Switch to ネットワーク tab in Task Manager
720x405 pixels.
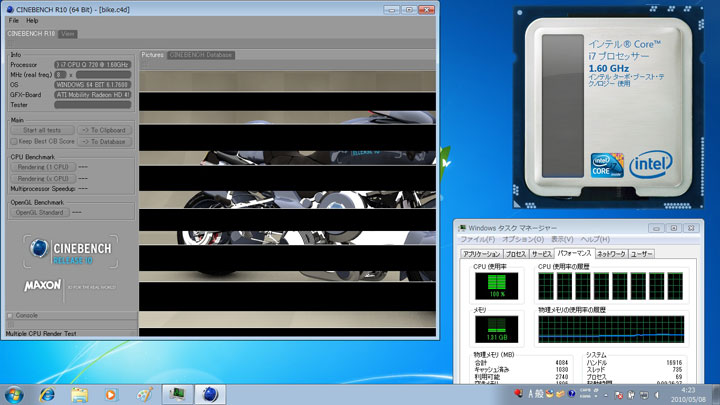pos(611,254)
